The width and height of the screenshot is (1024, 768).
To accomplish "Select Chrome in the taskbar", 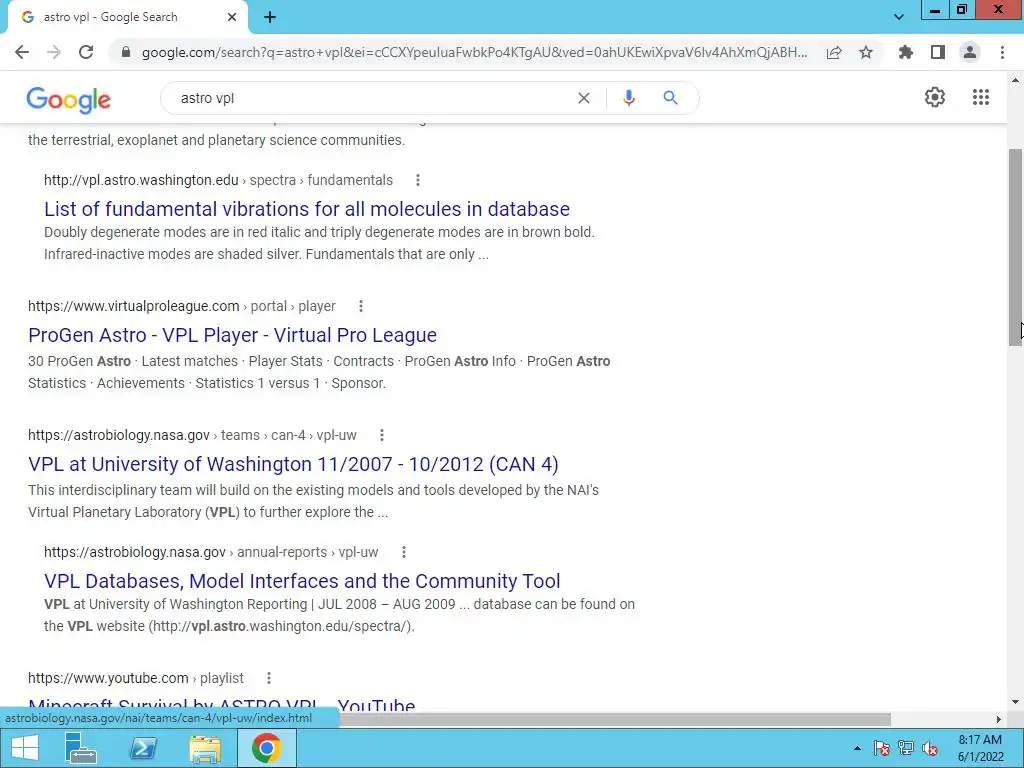I will pos(266,748).
